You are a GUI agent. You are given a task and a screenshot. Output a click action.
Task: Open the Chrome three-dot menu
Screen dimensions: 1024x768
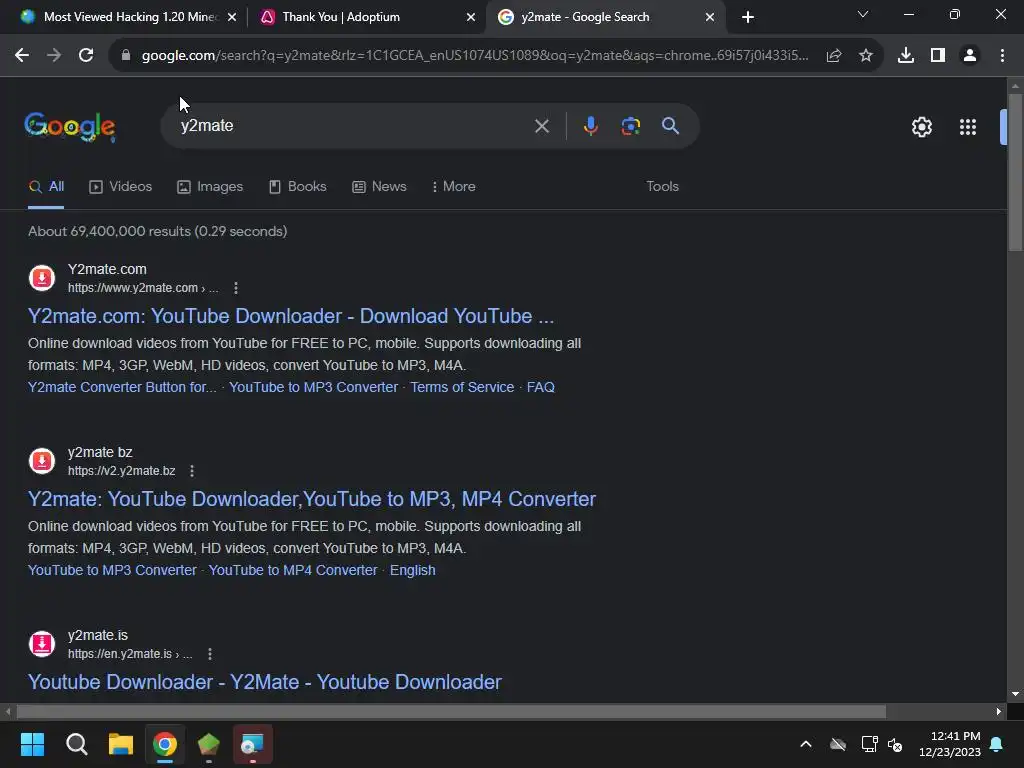pyautogui.click(x=1002, y=56)
